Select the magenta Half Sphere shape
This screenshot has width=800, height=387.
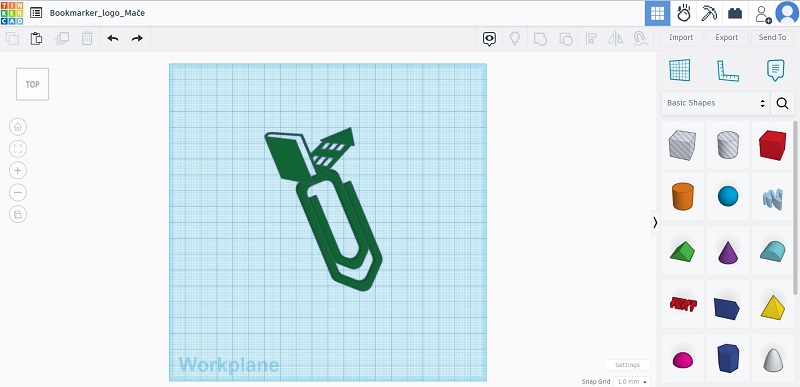[683, 360]
